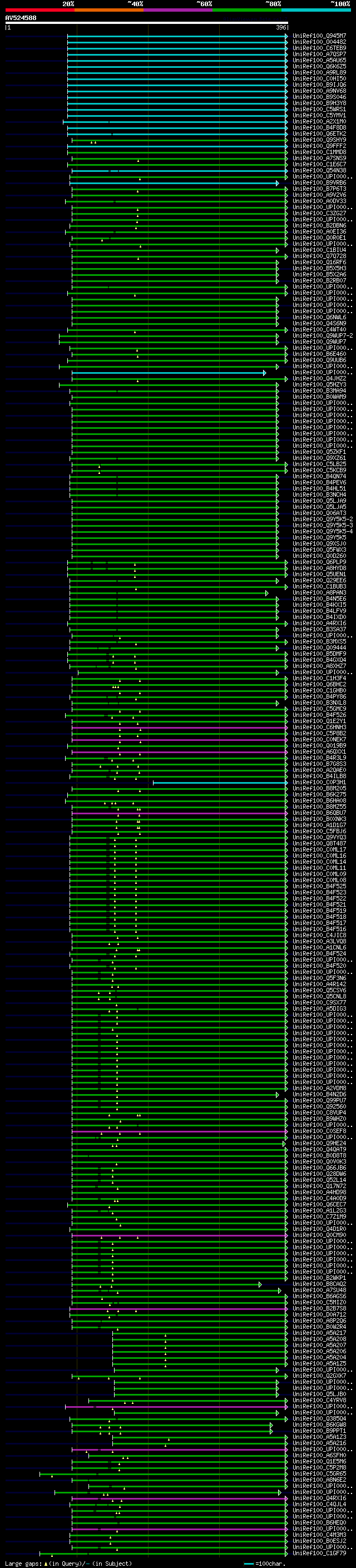The image size is (356, 1568).
Task: Click the UniRef100_A0DV33 entry
Action: tap(319, 201)
